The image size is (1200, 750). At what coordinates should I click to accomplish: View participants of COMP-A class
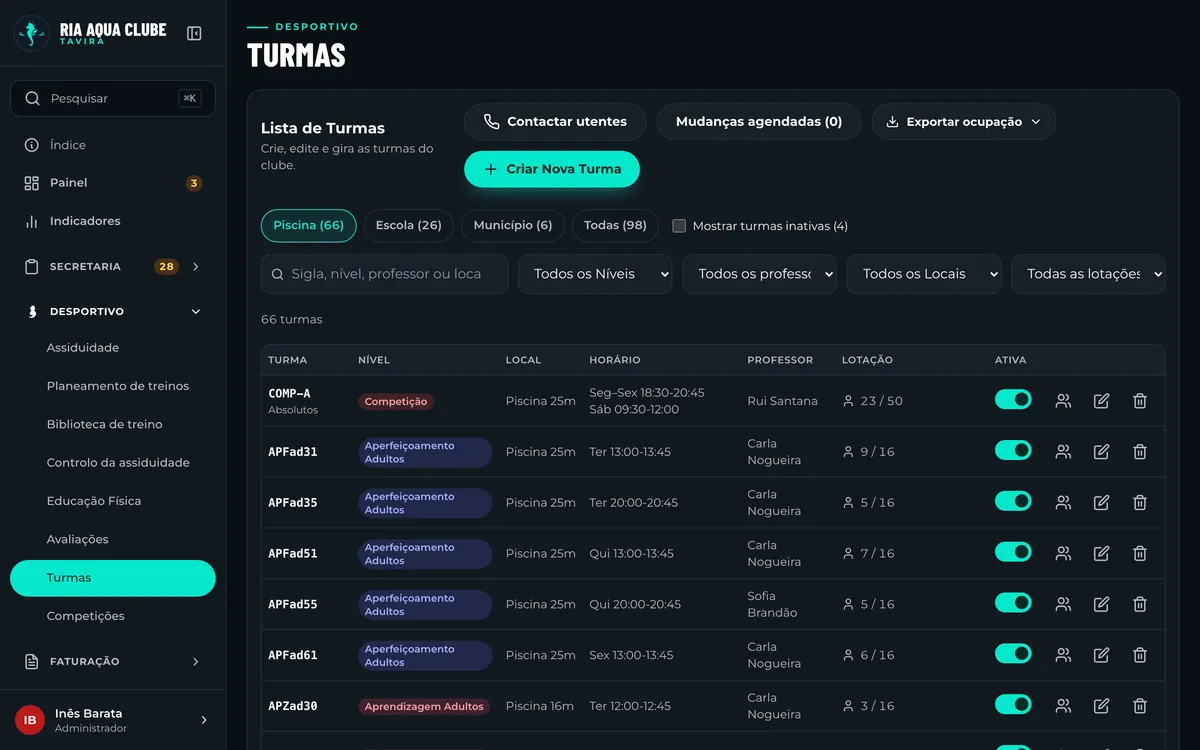pyautogui.click(x=1063, y=401)
